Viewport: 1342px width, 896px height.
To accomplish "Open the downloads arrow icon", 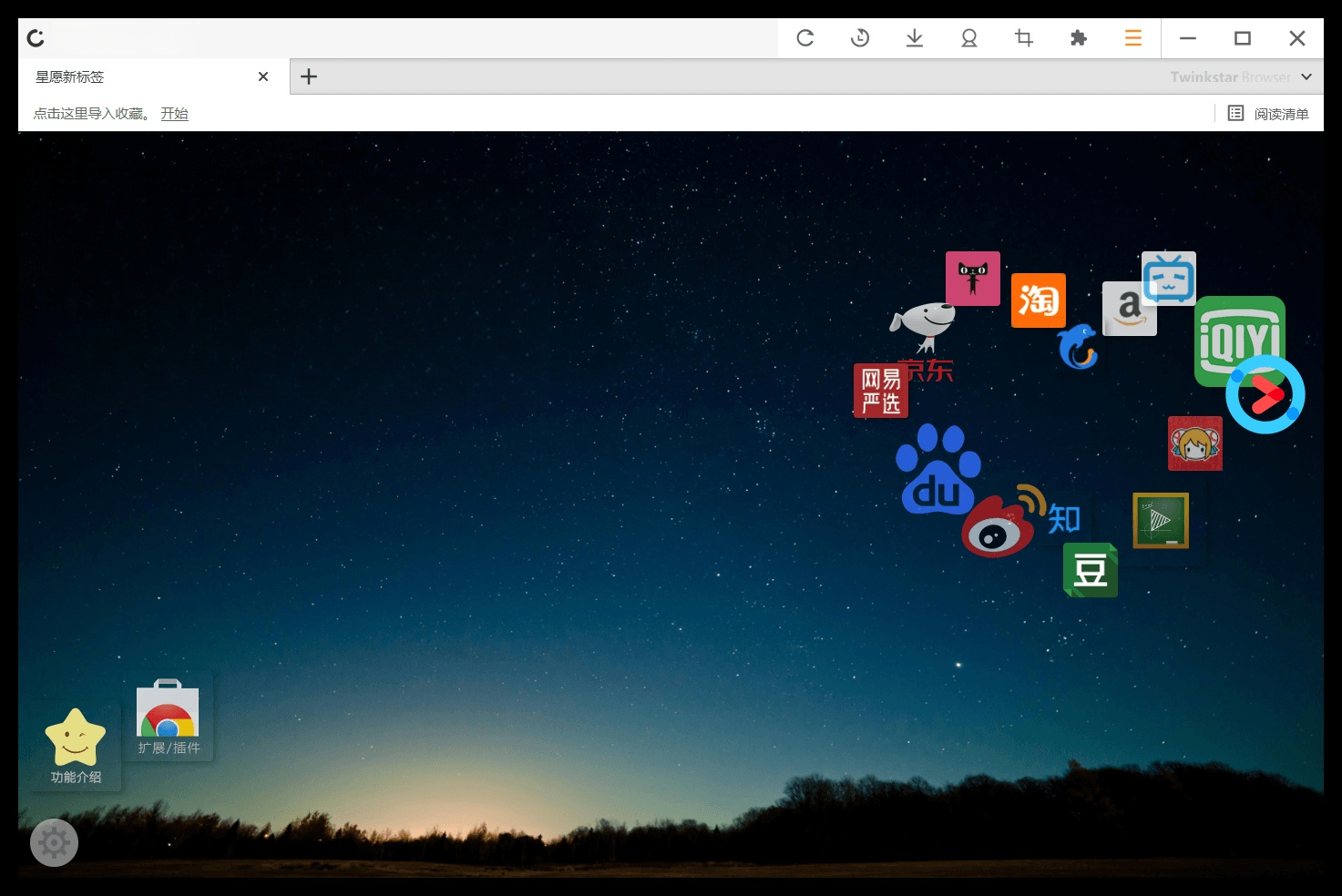I will [915, 38].
